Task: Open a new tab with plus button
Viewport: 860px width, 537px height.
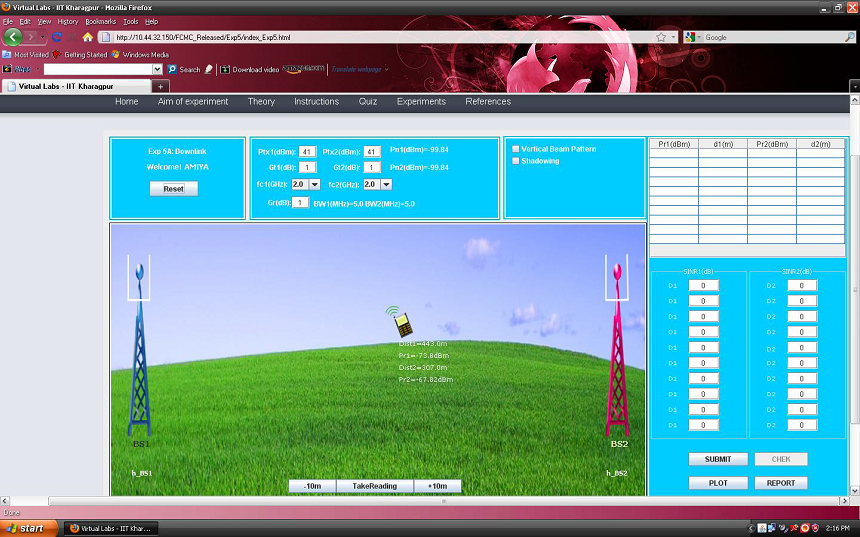Action: point(162,86)
